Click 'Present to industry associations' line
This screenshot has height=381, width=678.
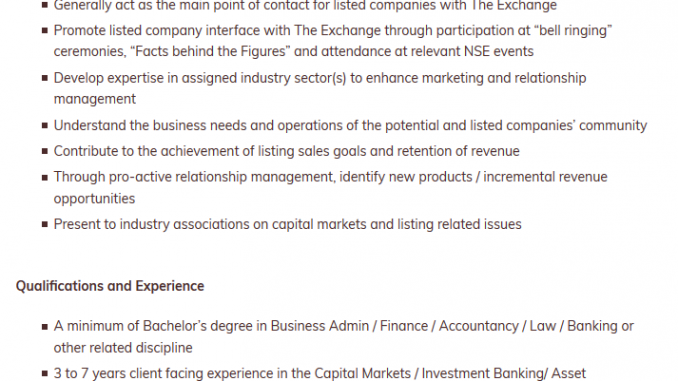pos(288,224)
